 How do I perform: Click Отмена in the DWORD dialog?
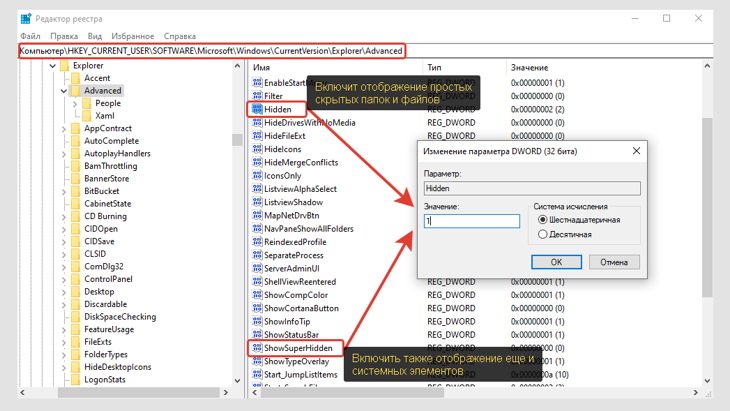(614, 262)
